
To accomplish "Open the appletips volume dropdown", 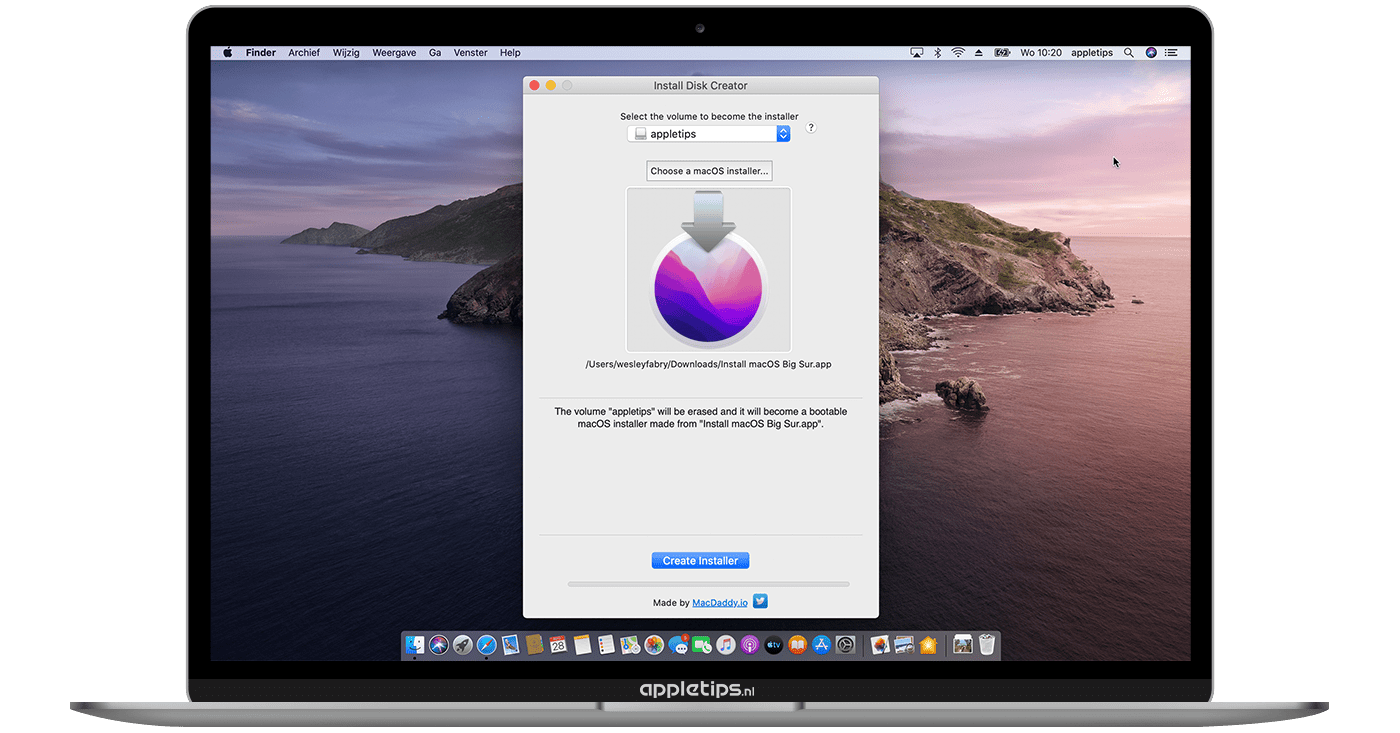I will [x=709, y=134].
